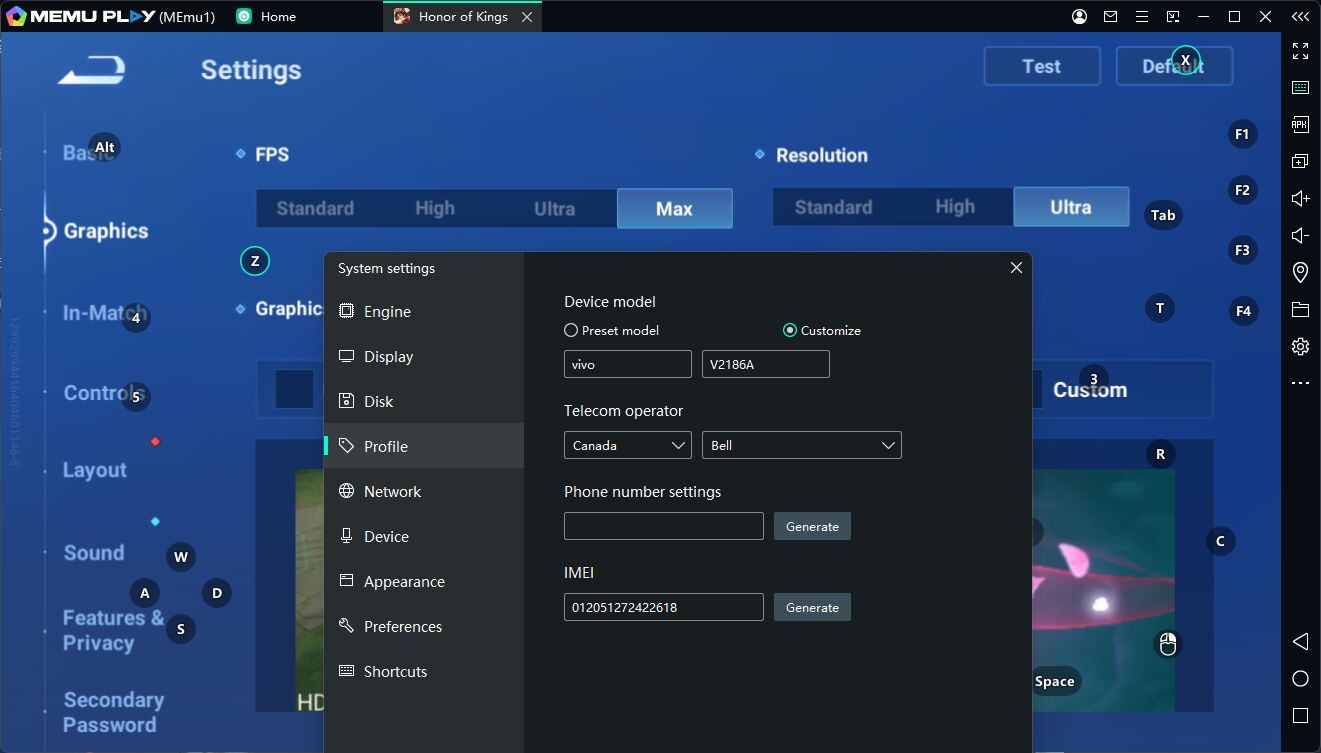Generate a new phone number
This screenshot has height=753, width=1321.
click(812, 526)
